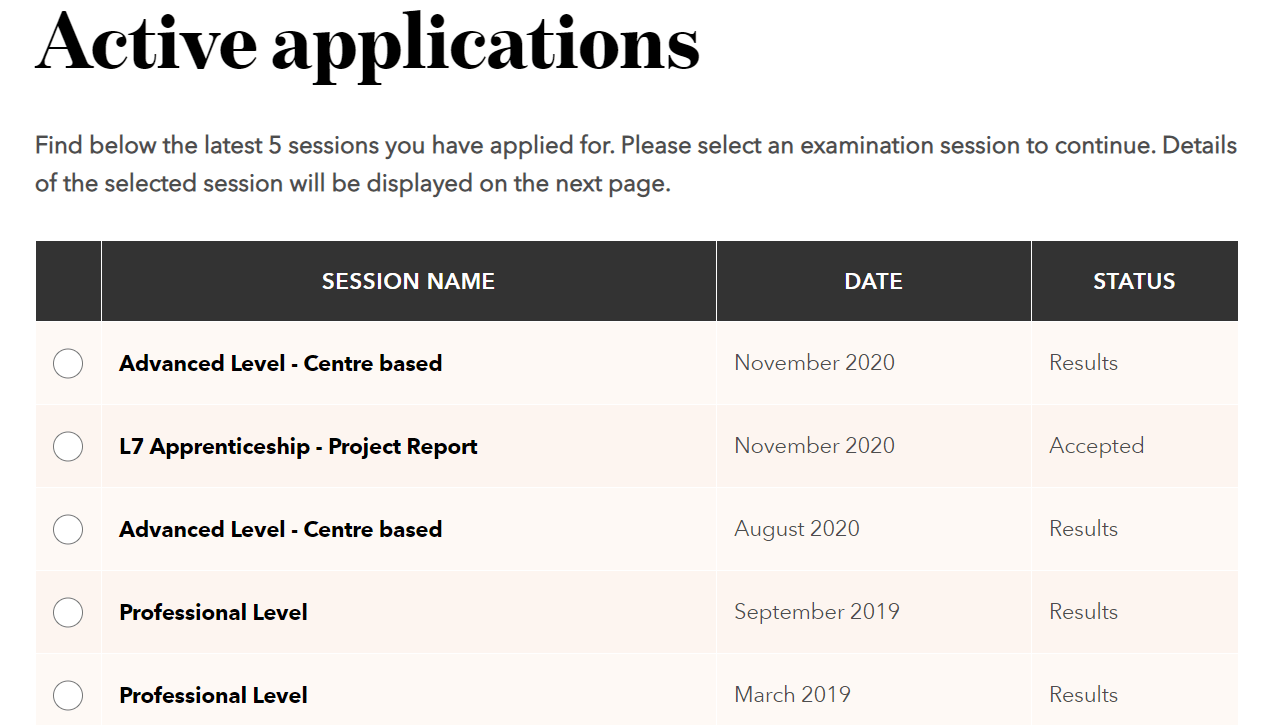Click the September 2019 date cell
This screenshot has height=725, width=1280.
point(817,612)
